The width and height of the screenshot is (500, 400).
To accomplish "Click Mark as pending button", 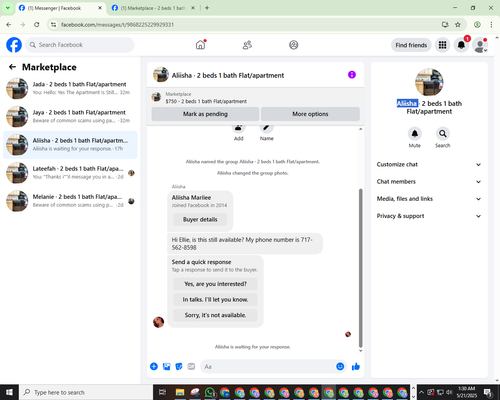I will (x=205, y=114).
